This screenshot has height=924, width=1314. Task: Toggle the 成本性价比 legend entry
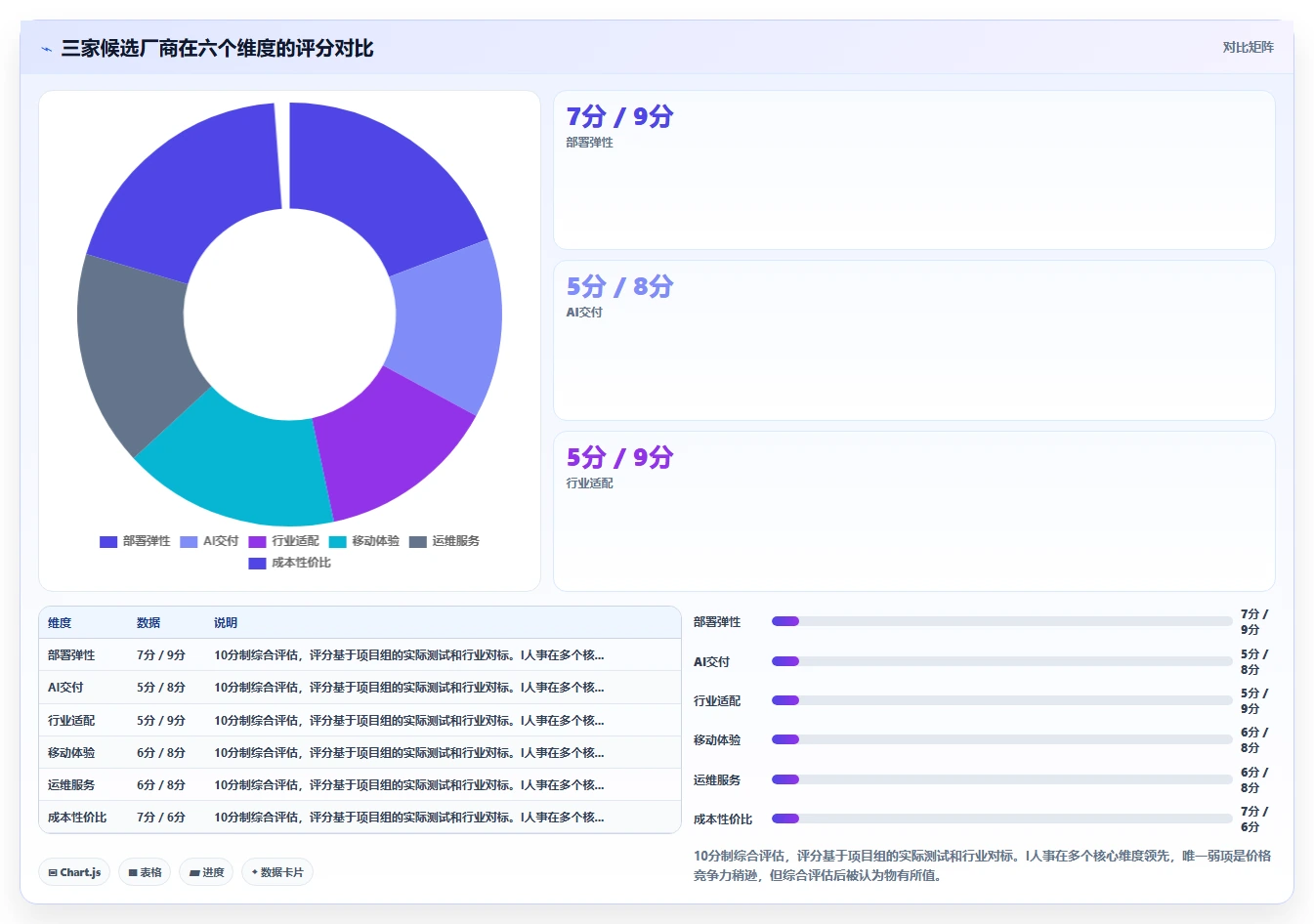pos(289,563)
